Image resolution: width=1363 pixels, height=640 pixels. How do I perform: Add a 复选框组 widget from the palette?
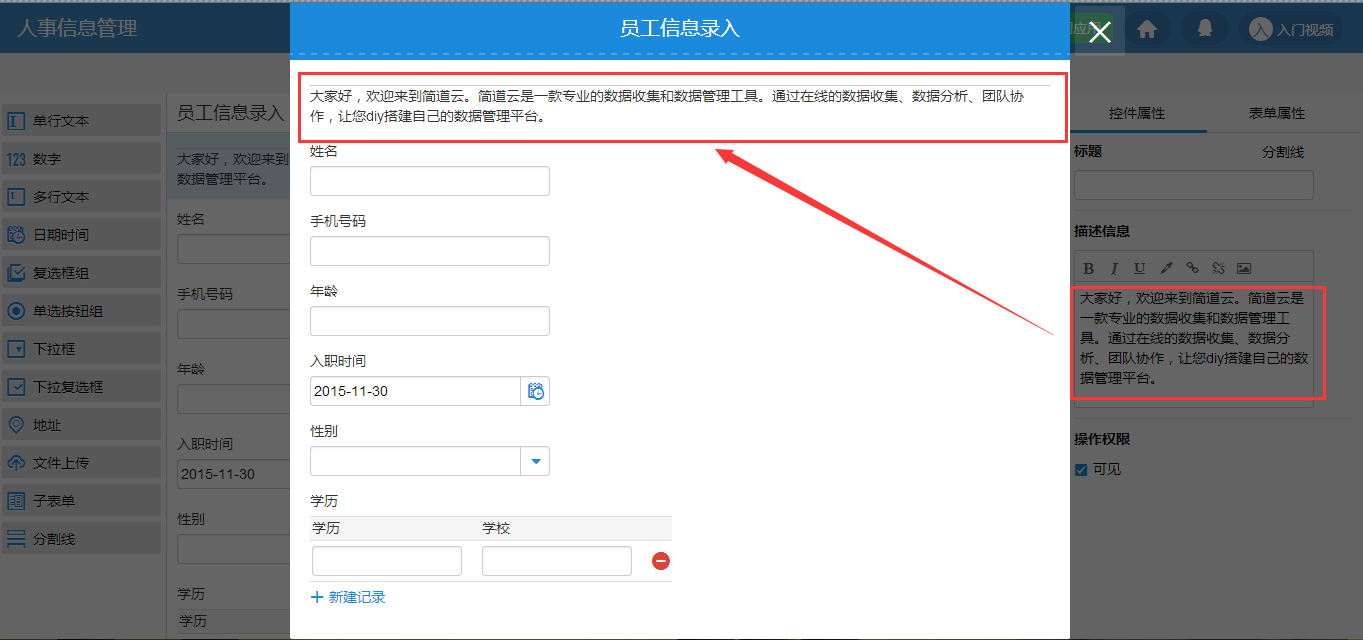(x=81, y=273)
